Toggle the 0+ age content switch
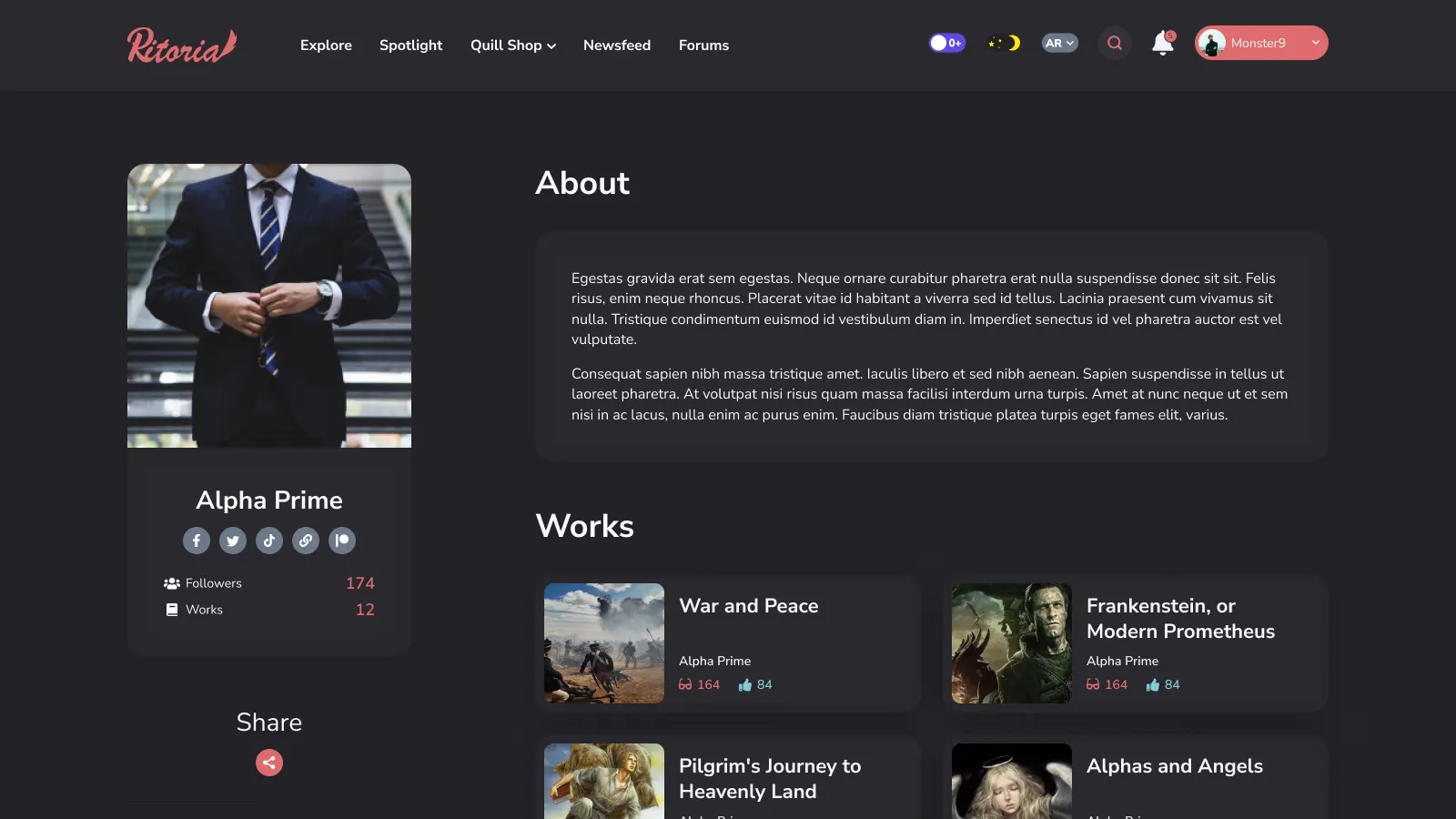Screen dimensions: 1456x819 coord(947,43)
